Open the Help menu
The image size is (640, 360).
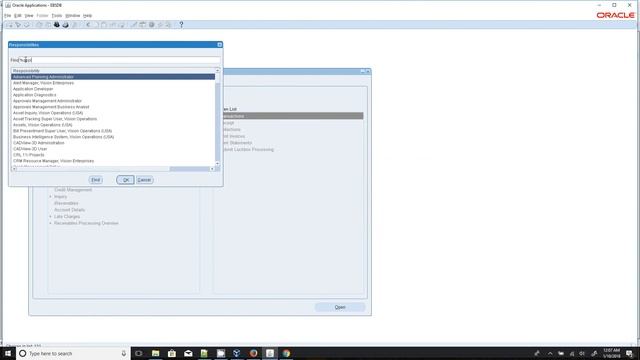point(87,16)
